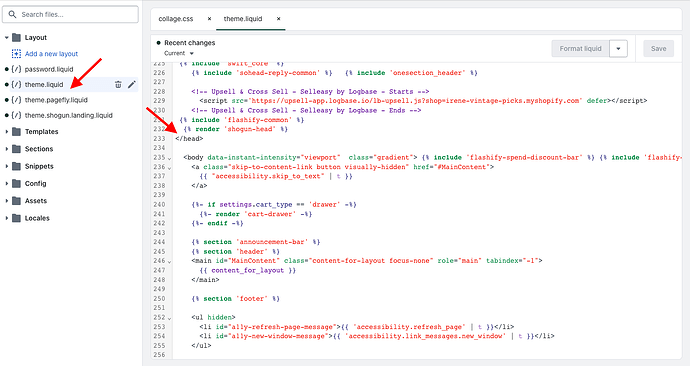690x366 pixels.
Task: Expand the Templates folder arrow
Action: (7, 132)
